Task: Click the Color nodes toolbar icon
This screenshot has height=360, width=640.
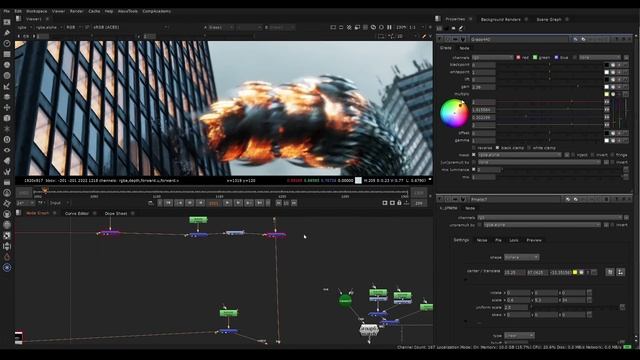Action: (7, 64)
